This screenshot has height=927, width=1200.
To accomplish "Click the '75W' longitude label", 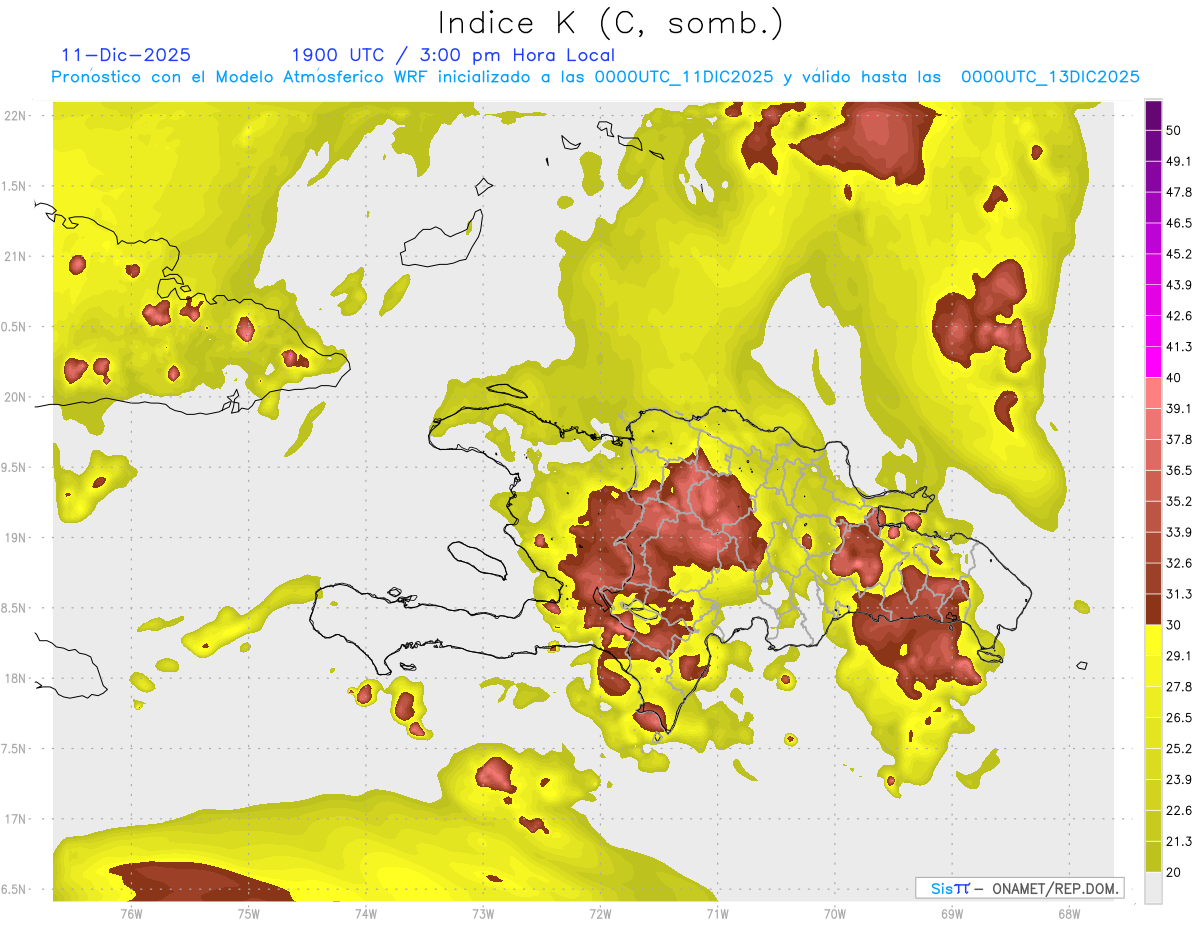I will [249, 914].
